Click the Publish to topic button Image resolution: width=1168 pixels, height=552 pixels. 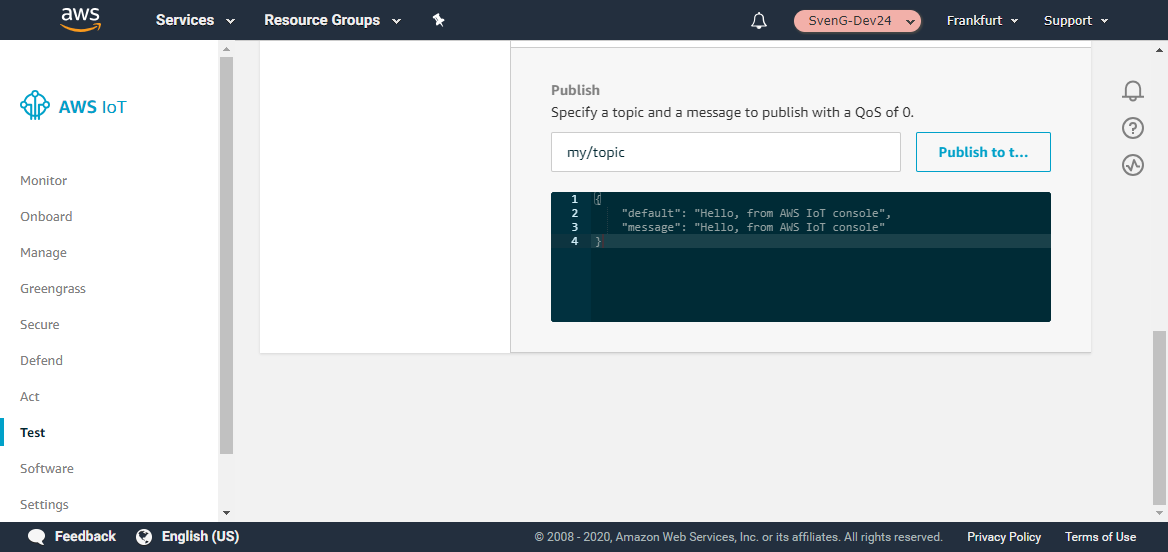983,152
